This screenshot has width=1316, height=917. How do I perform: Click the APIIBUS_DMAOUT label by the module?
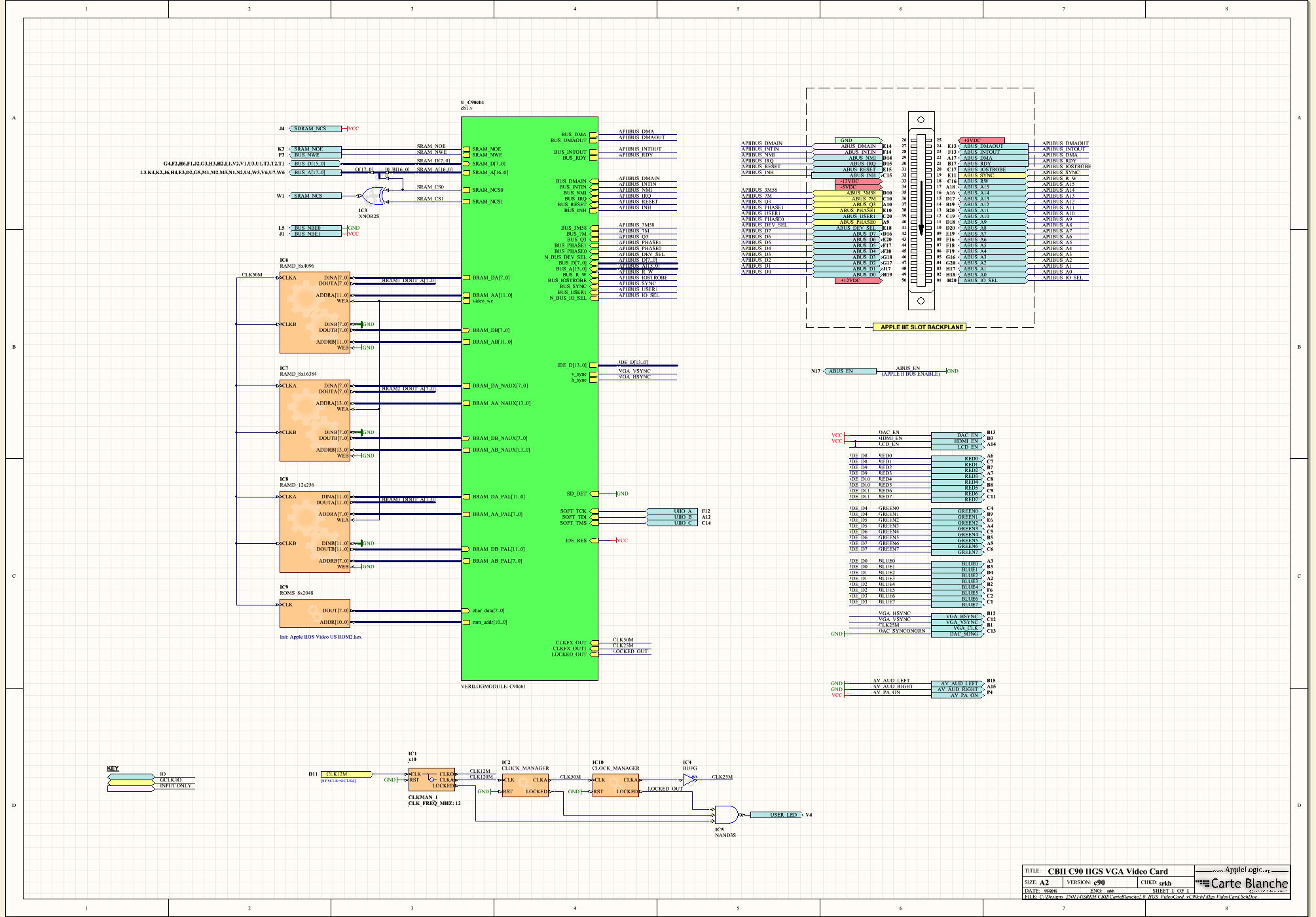[642, 137]
